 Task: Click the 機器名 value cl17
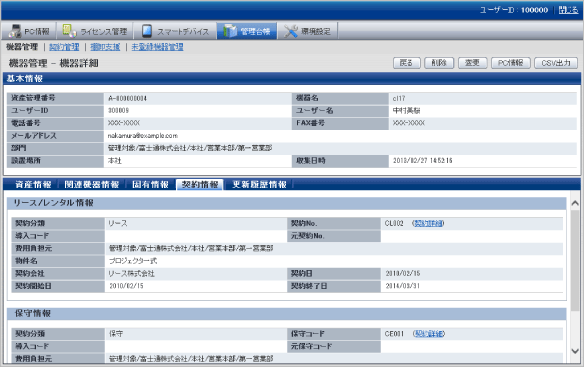click(399, 98)
